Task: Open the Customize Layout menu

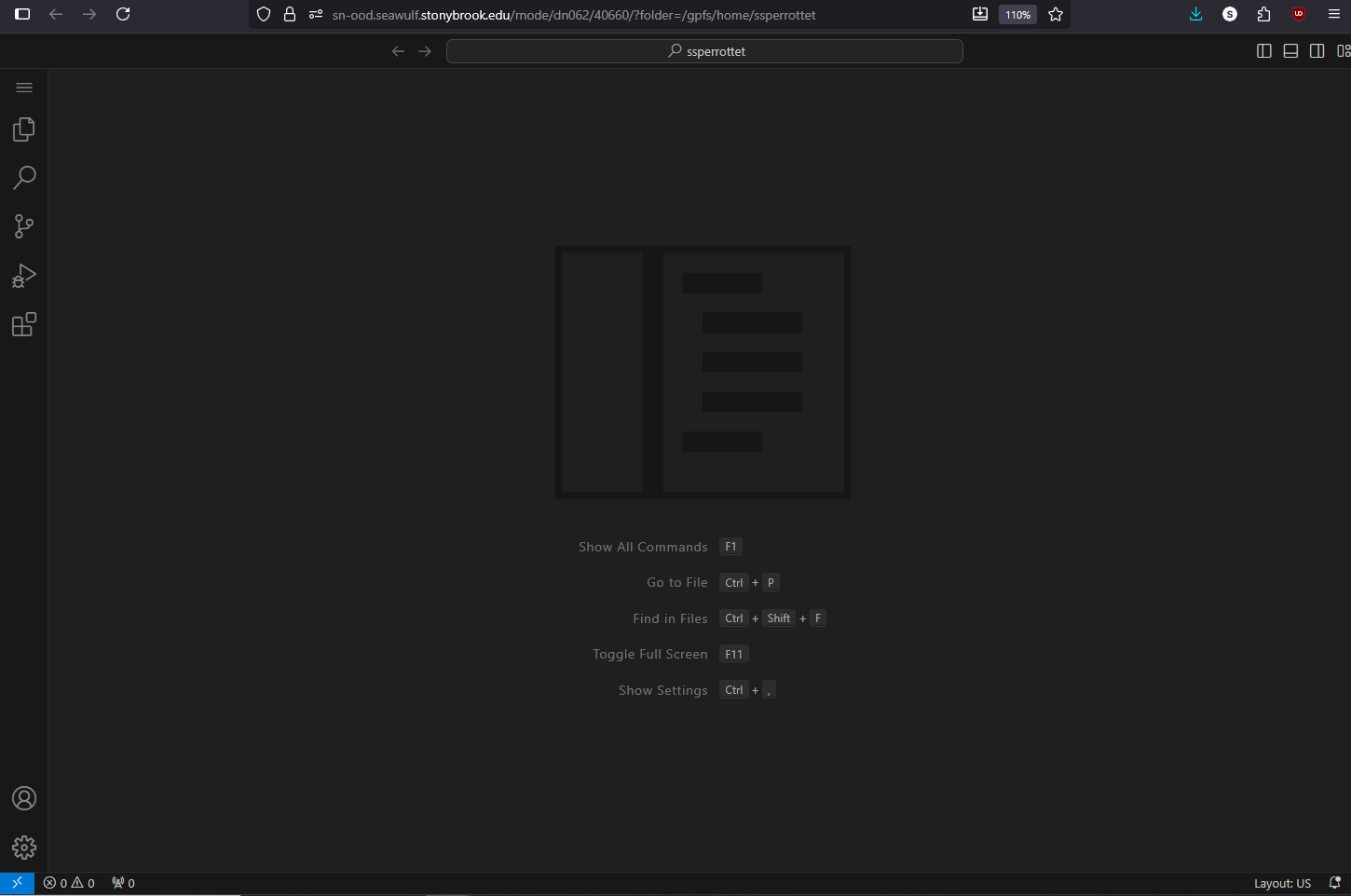Action: [x=1343, y=51]
